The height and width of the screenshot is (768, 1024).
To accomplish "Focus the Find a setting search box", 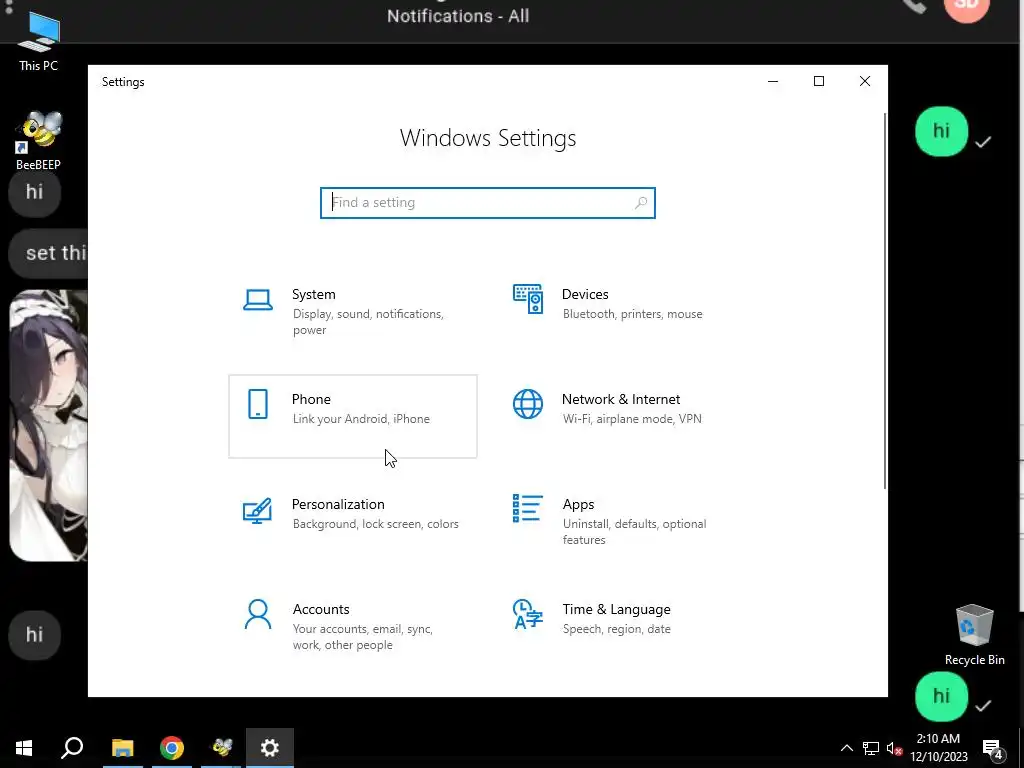I will click(488, 202).
